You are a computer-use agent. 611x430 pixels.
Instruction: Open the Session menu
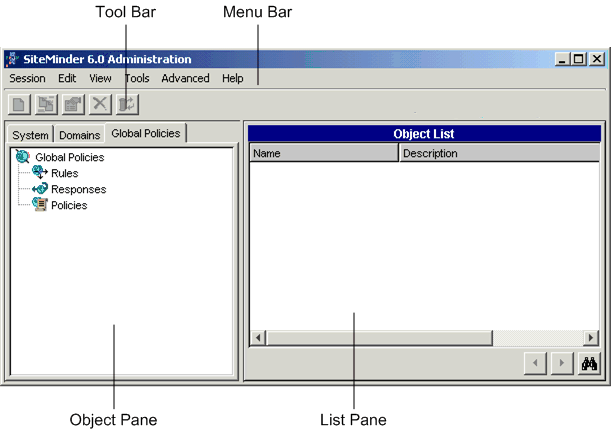tap(27, 78)
